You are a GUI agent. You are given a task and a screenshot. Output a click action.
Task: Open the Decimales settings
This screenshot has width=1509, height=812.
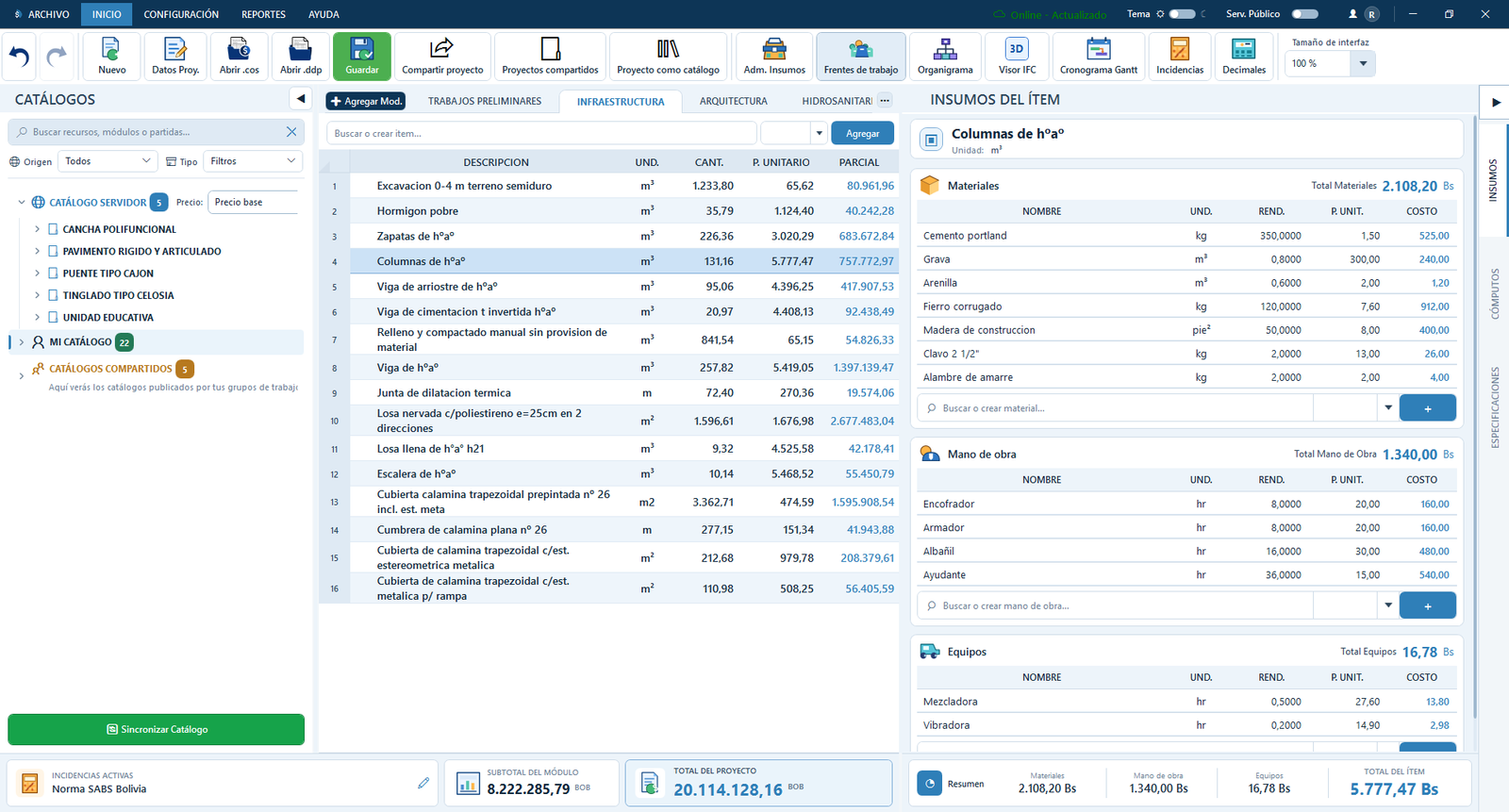coord(1244,57)
